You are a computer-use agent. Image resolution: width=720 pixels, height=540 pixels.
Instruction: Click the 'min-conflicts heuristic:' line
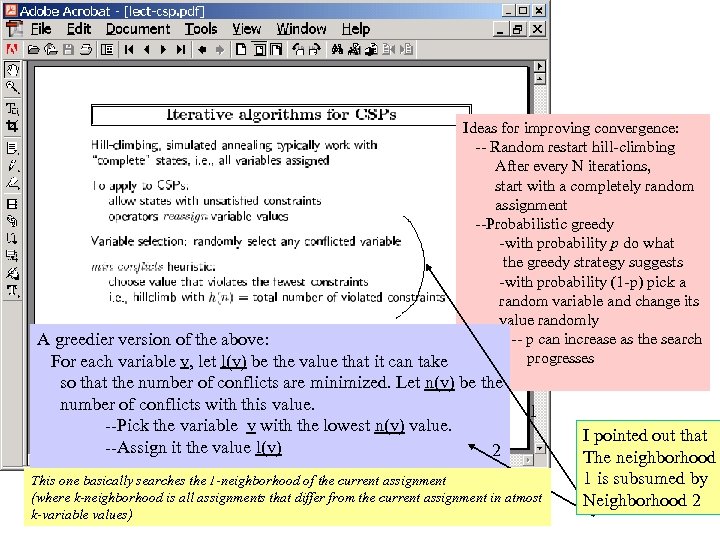coord(153,267)
